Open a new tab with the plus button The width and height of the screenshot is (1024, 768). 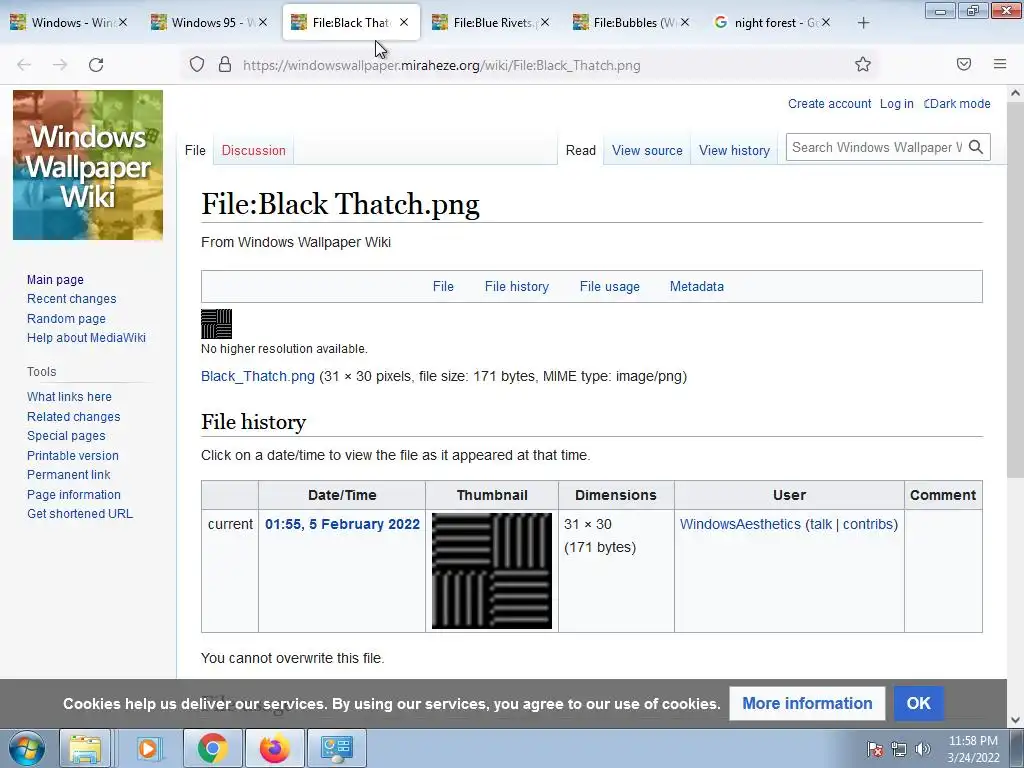863,23
